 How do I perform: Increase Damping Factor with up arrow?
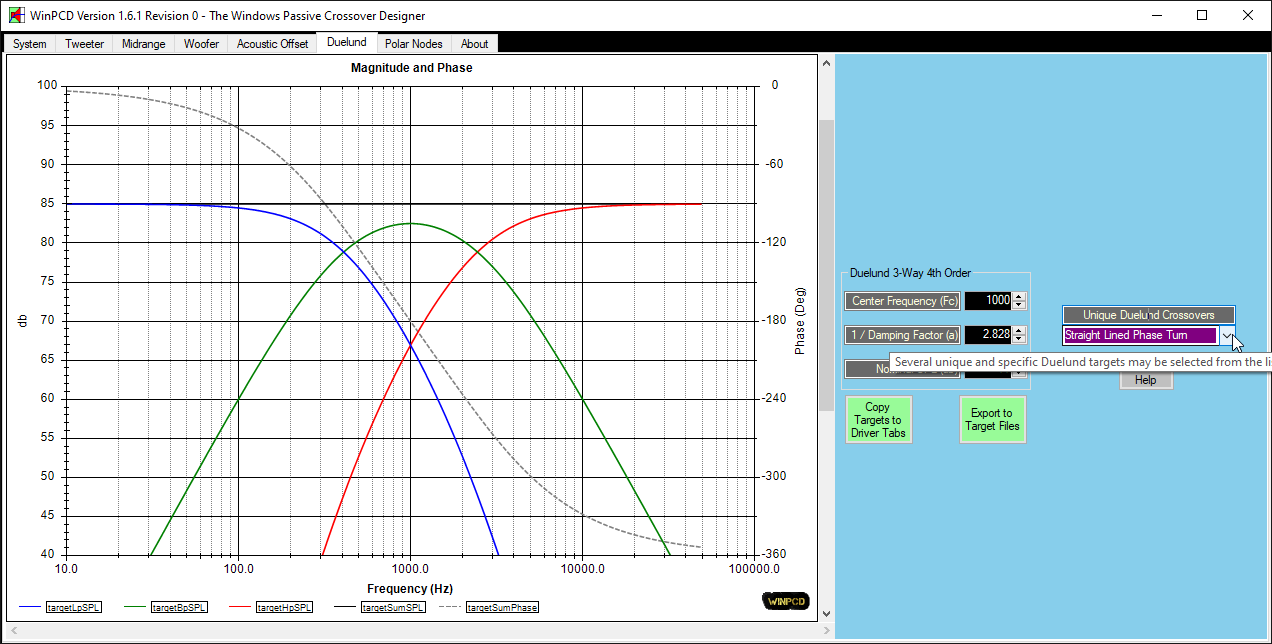point(1019,331)
